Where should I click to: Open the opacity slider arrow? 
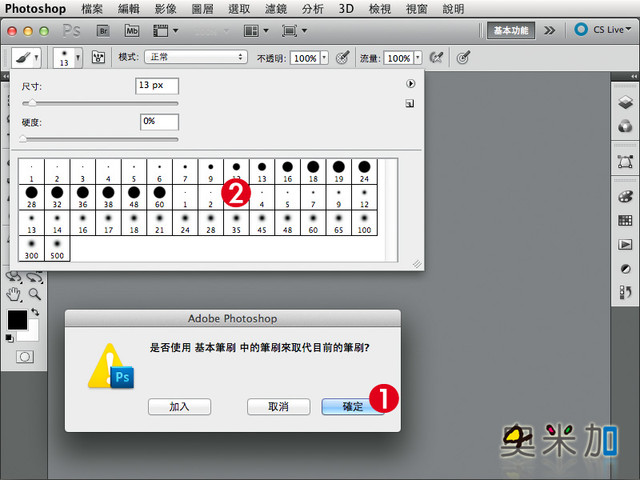click(324, 58)
